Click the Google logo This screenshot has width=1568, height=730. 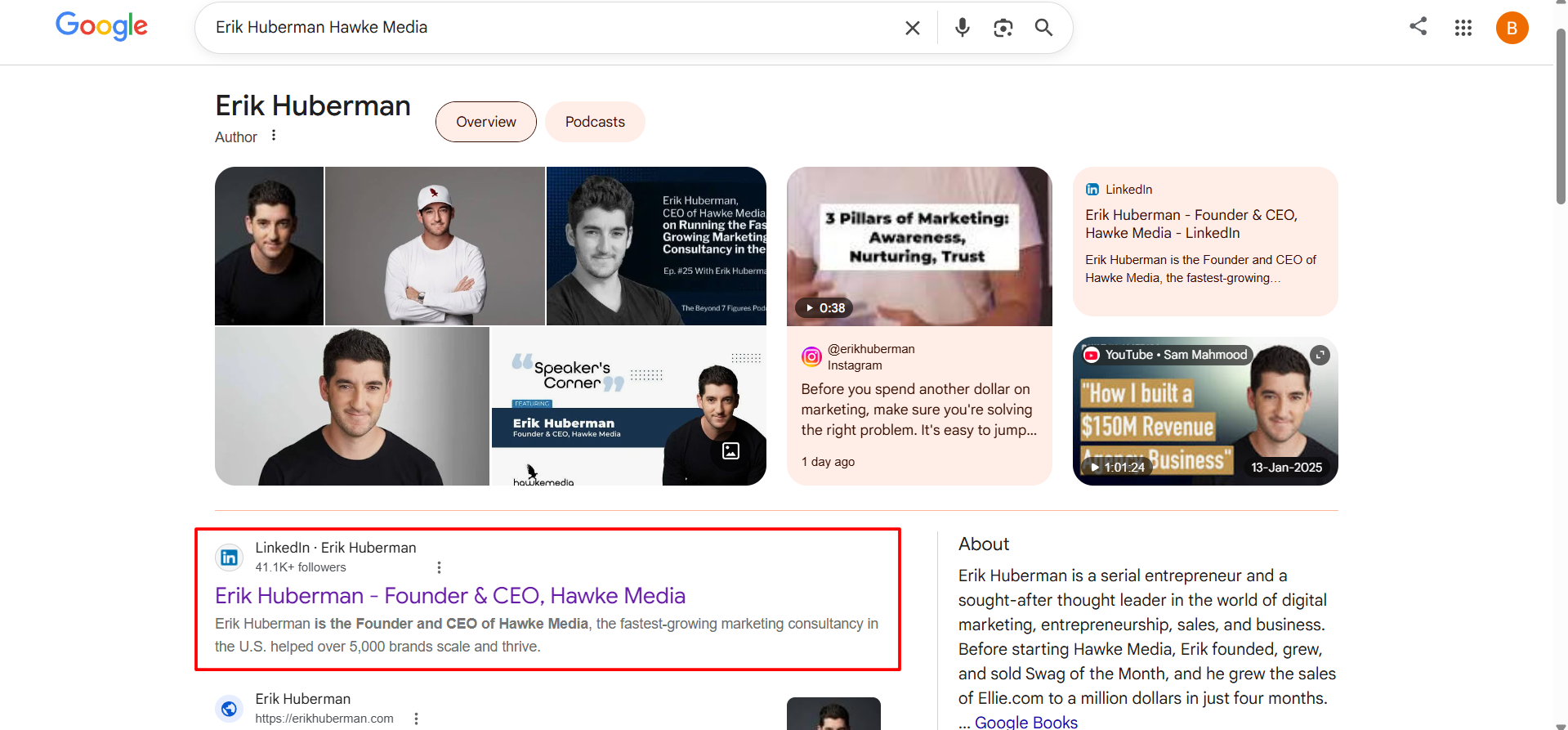coord(101,26)
